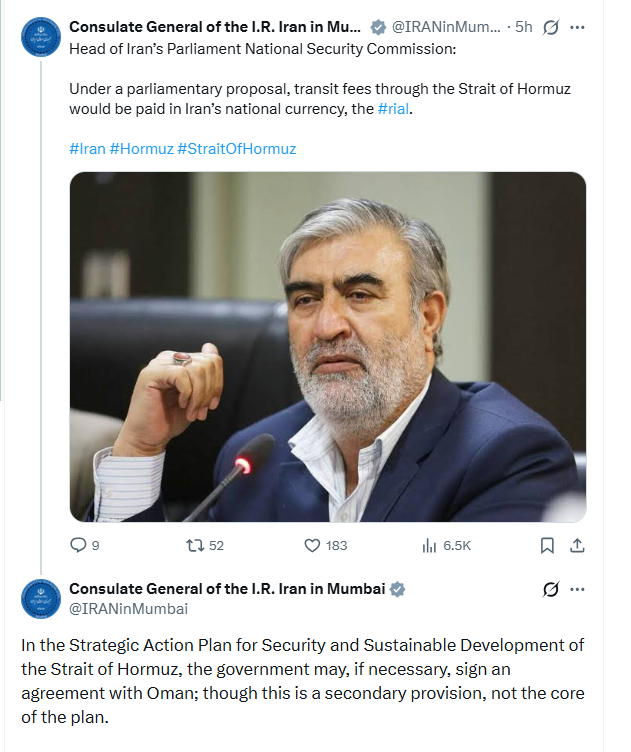Image resolution: width=631 pixels, height=752 pixels.
Task: Open the #Hormuz hashtag
Action: coord(140,148)
